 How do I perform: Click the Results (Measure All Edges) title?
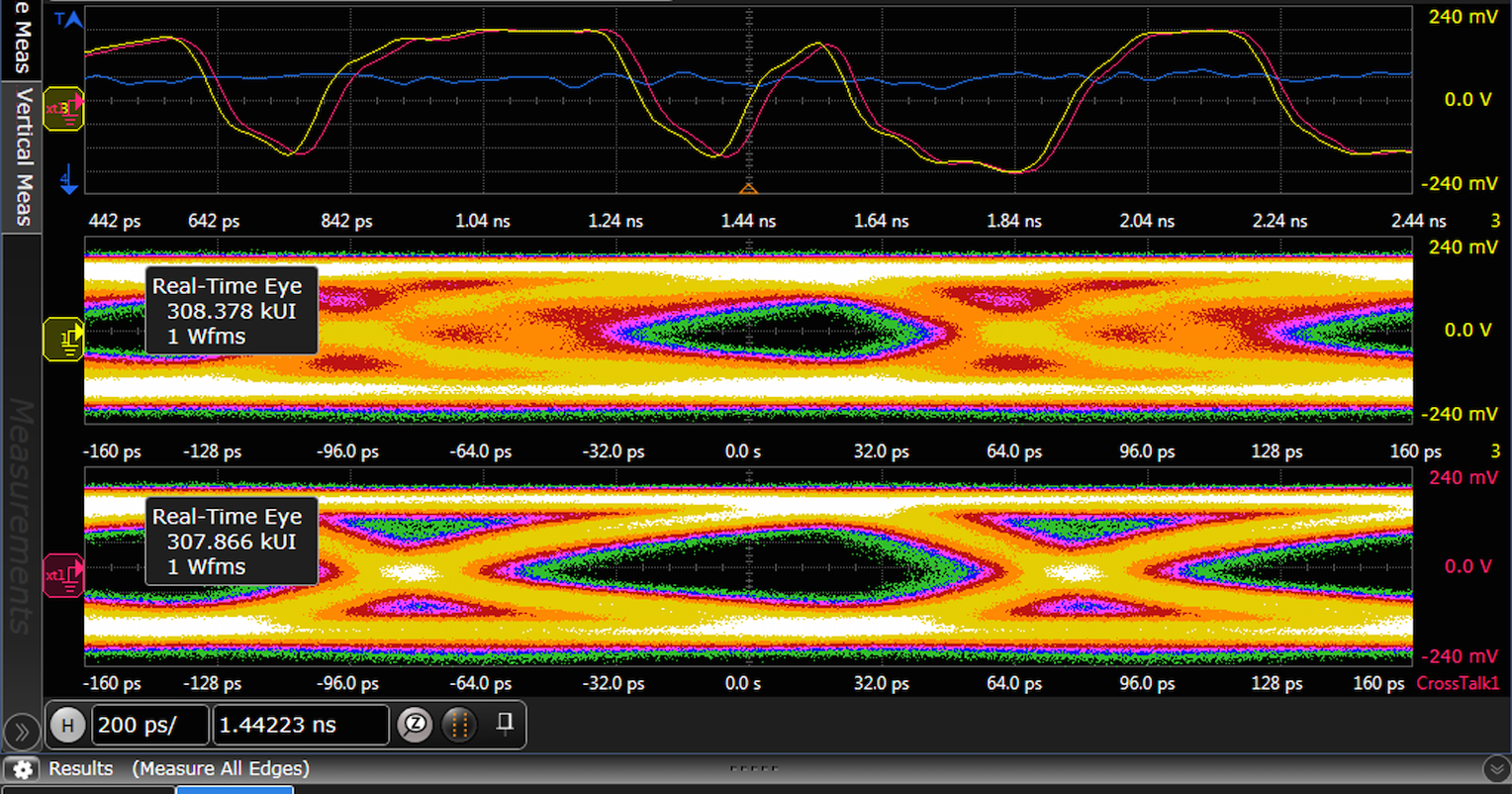tap(179, 769)
